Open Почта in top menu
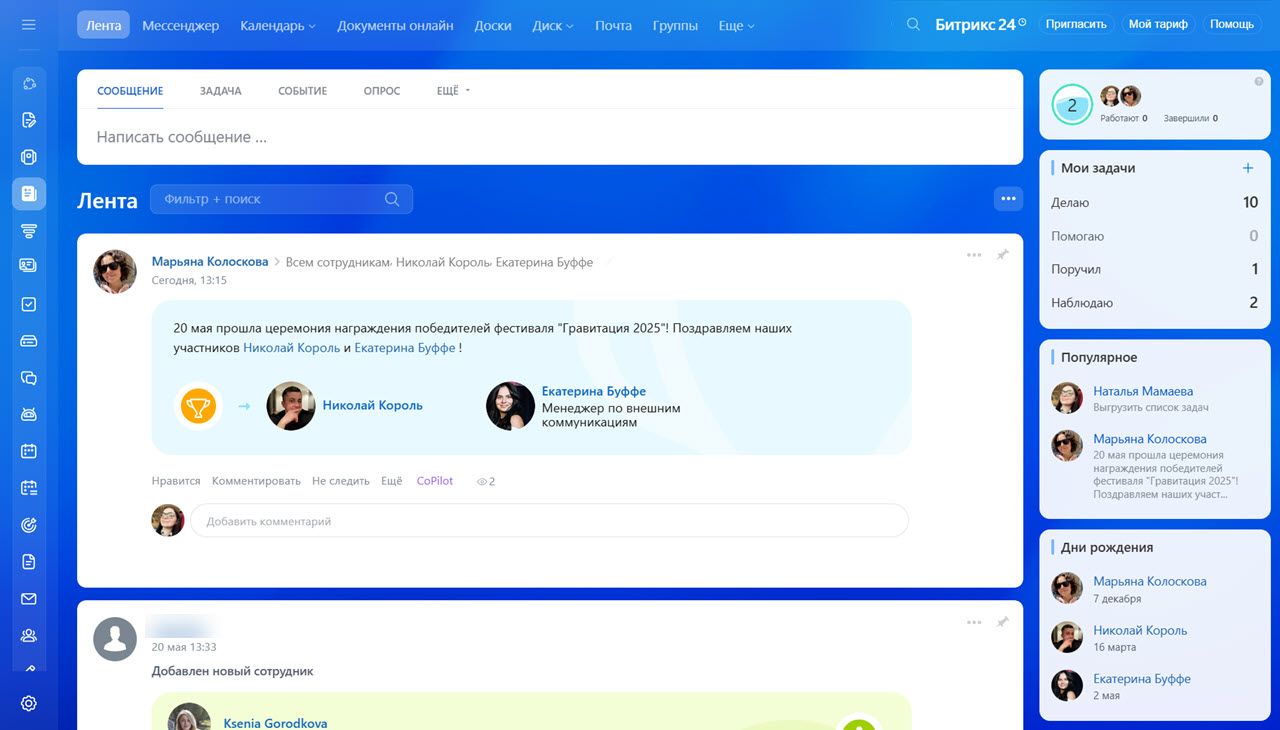Screen dimensions: 1280x730 click(x=613, y=26)
